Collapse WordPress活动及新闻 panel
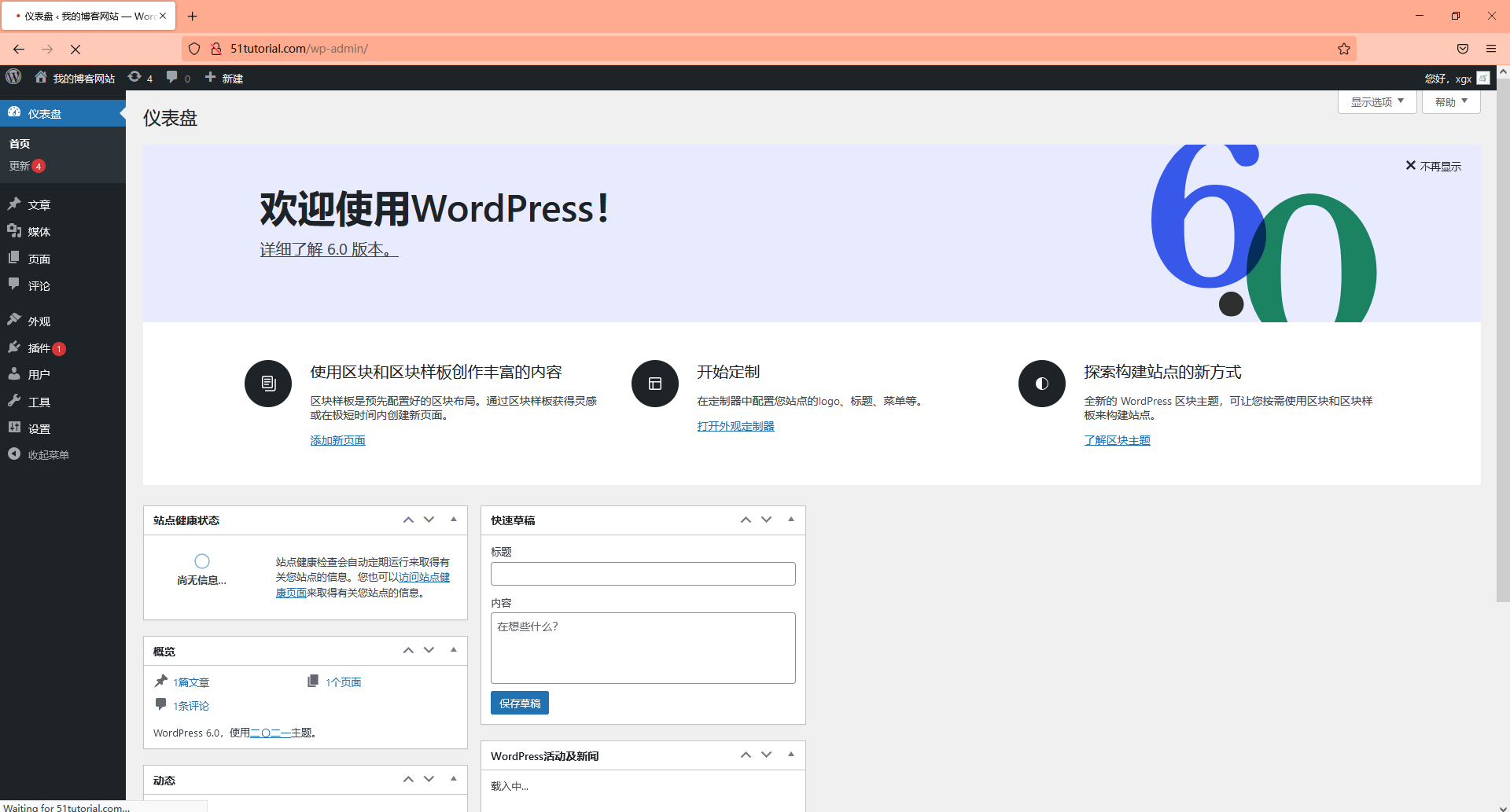Image resolution: width=1510 pixels, height=812 pixels. (791, 755)
